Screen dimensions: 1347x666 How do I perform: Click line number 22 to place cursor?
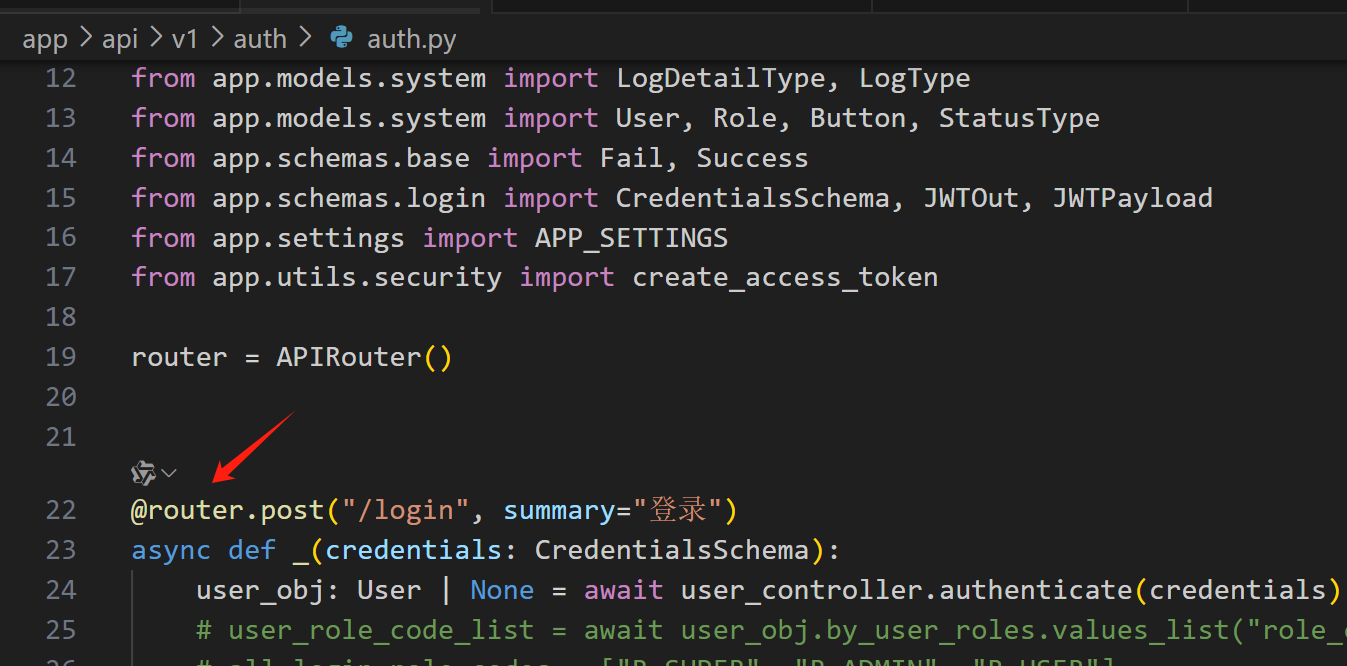point(60,510)
